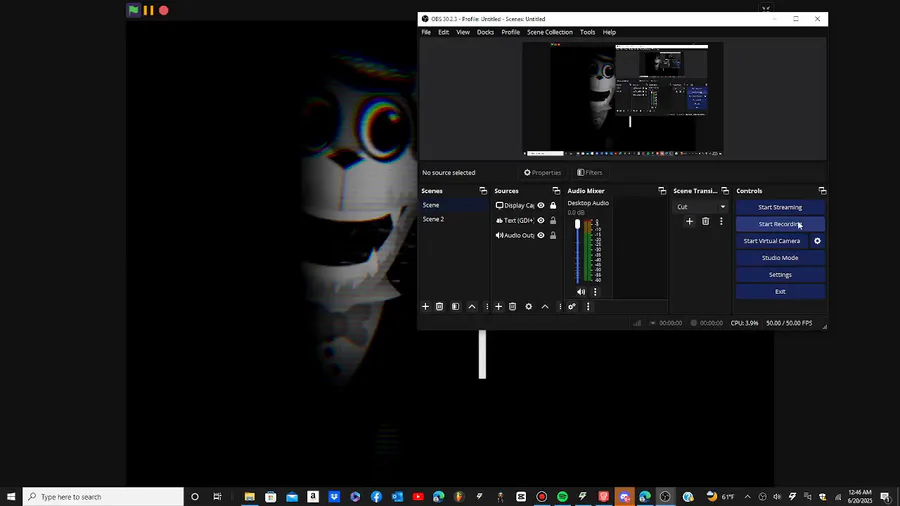Open the File menu
Screen dimensions: 900x506
pos(426,32)
